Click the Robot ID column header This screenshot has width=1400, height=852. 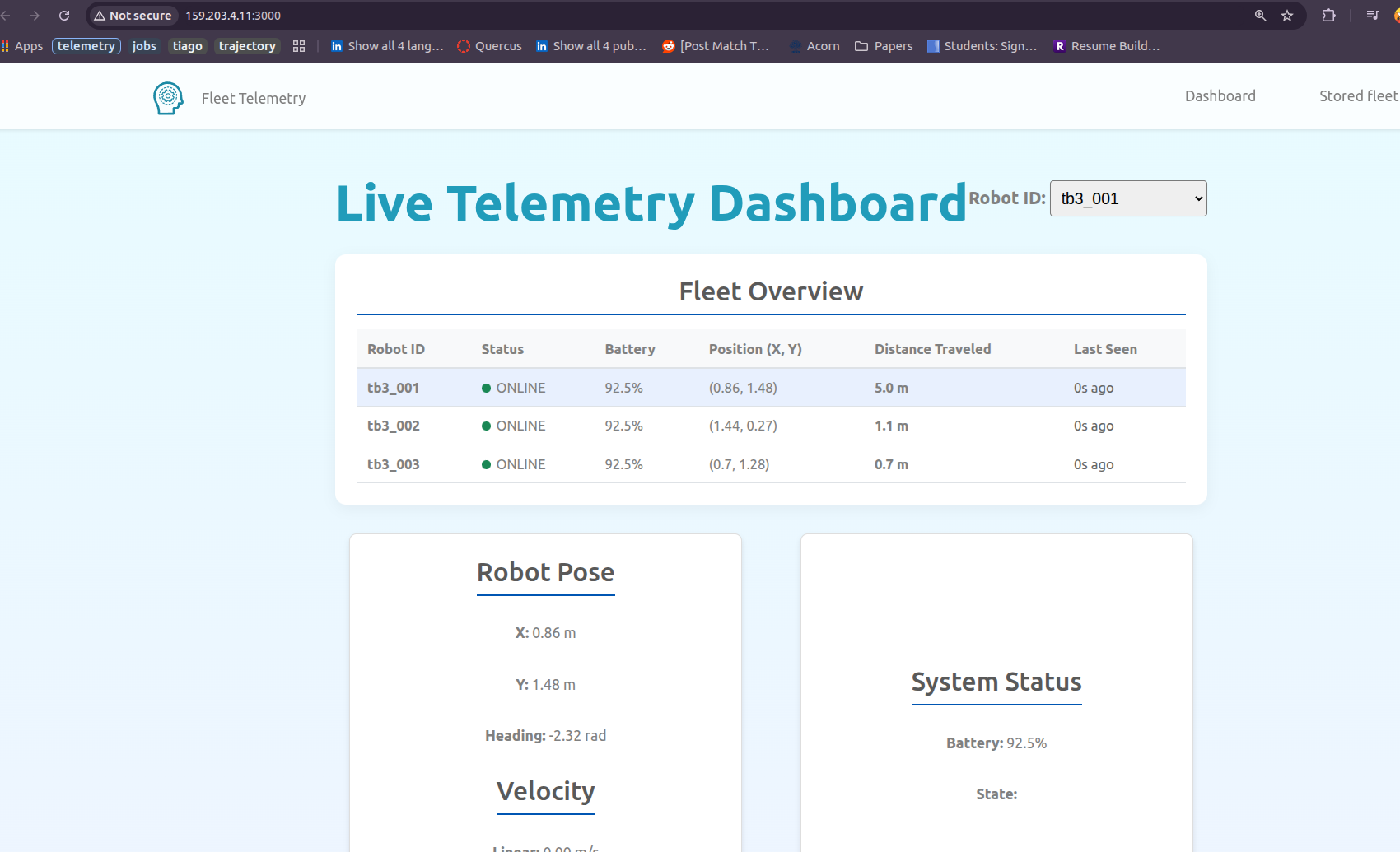tap(396, 349)
